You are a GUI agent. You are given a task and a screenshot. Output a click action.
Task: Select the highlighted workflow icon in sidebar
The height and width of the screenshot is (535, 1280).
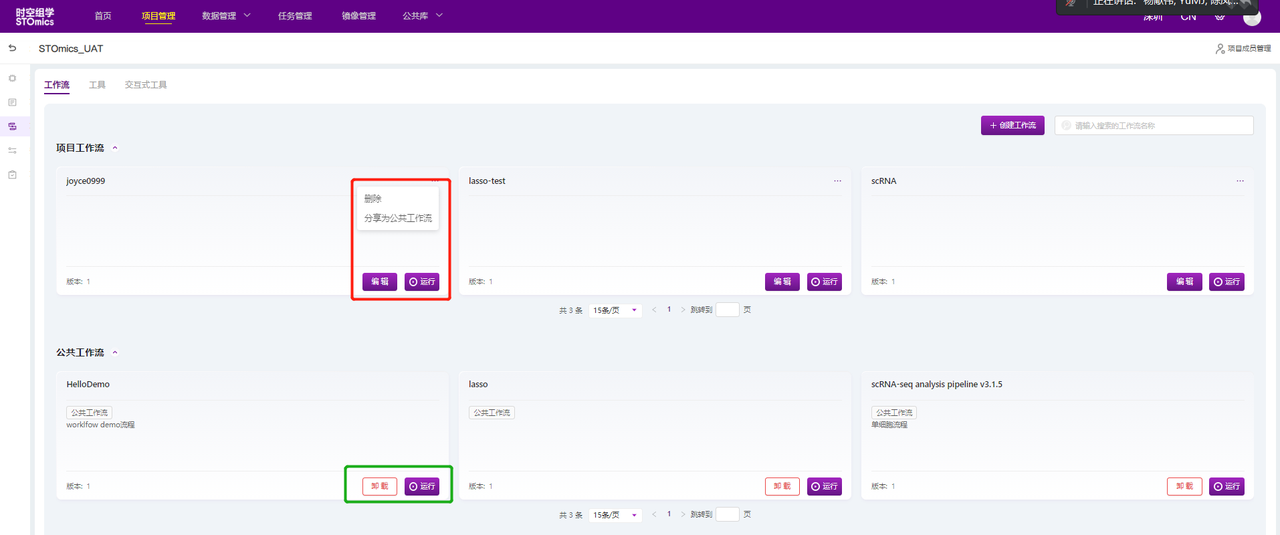[x=12, y=126]
